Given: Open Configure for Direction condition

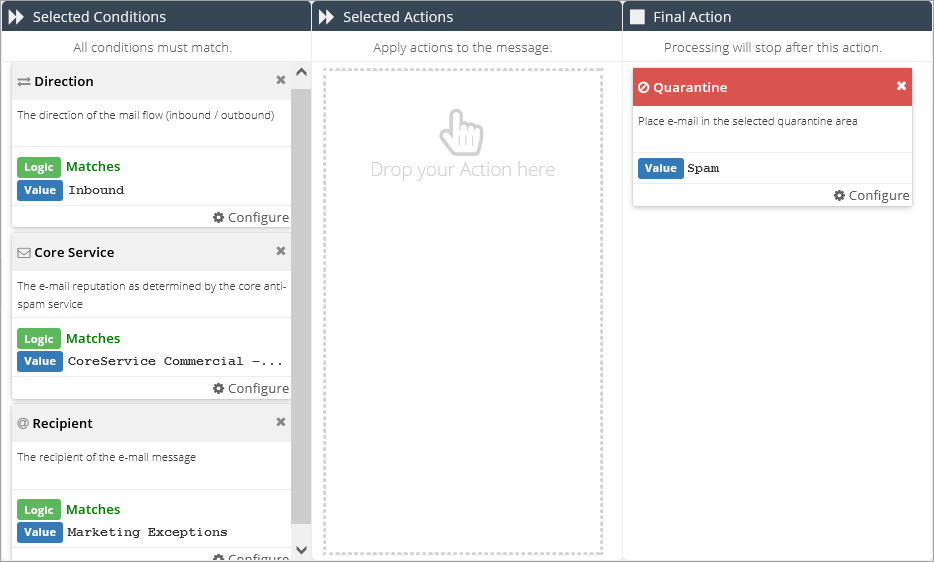Looking at the screenshot, I should point(251,217).
